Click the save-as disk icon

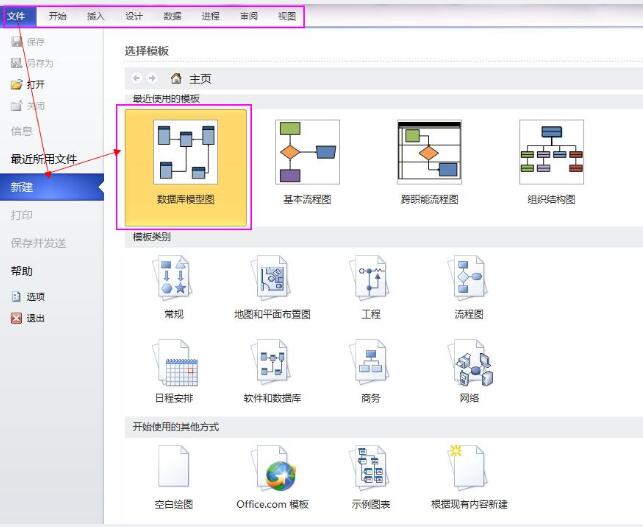coord(16,63)
